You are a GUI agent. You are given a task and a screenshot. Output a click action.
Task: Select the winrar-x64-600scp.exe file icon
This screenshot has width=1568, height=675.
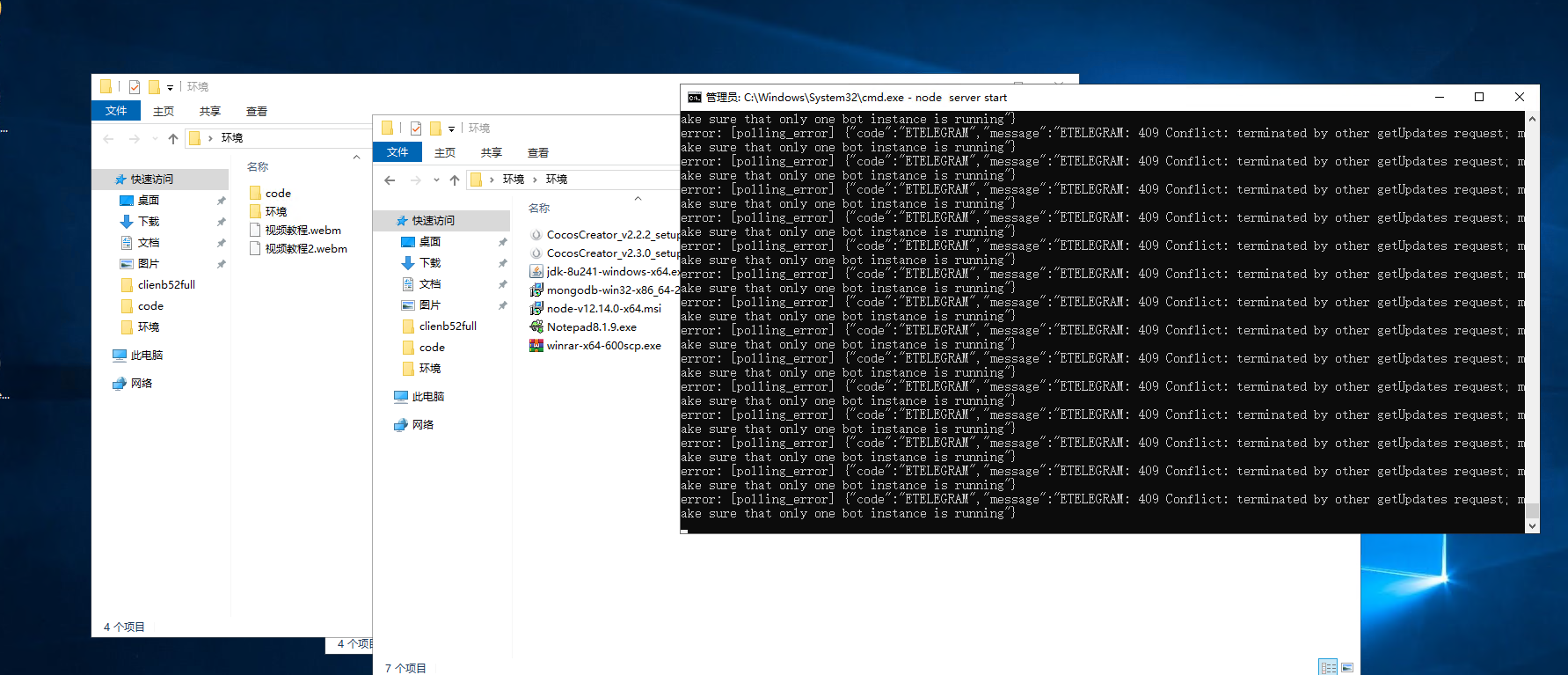[536, 345]
